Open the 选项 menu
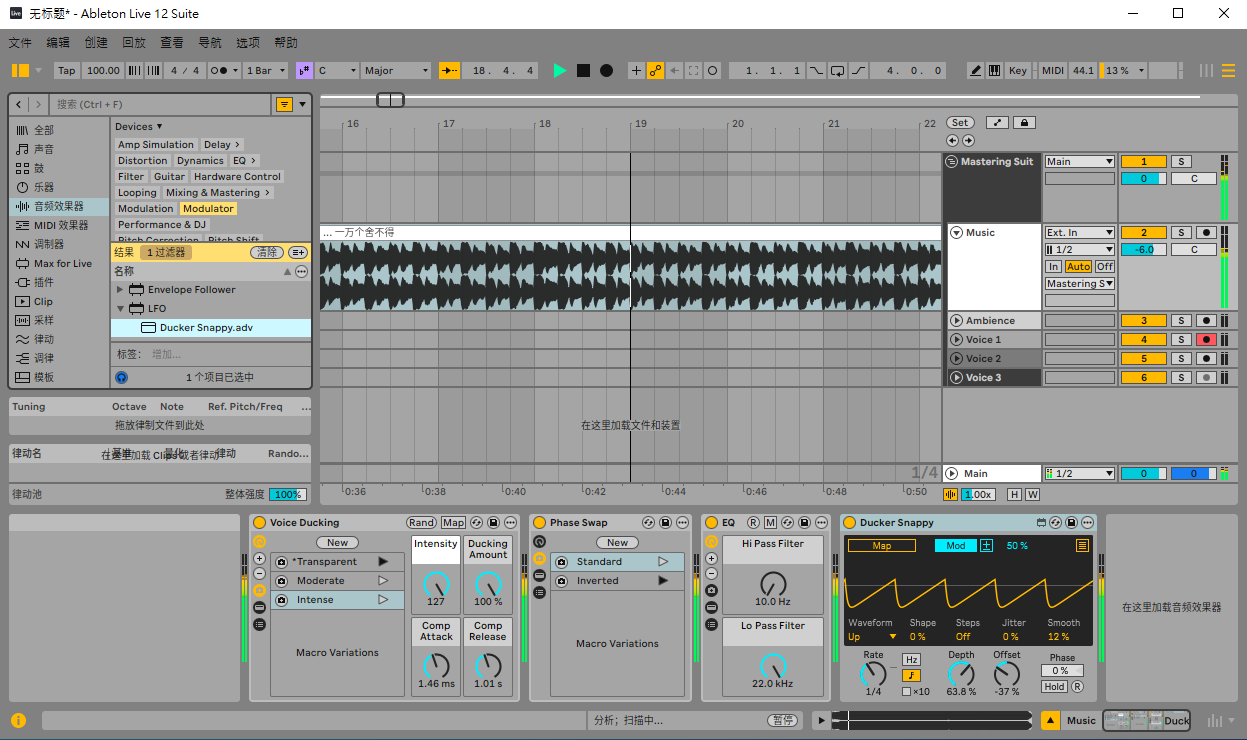This screenshot has width=1247, height=740. 248,43
